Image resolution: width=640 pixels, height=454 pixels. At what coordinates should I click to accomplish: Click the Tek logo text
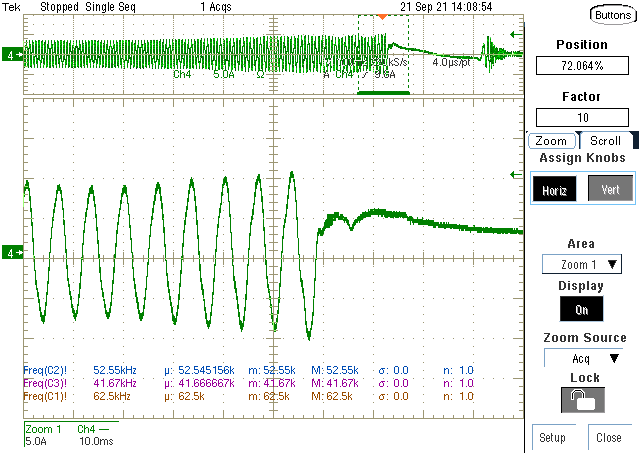click(x=11, y=7)
